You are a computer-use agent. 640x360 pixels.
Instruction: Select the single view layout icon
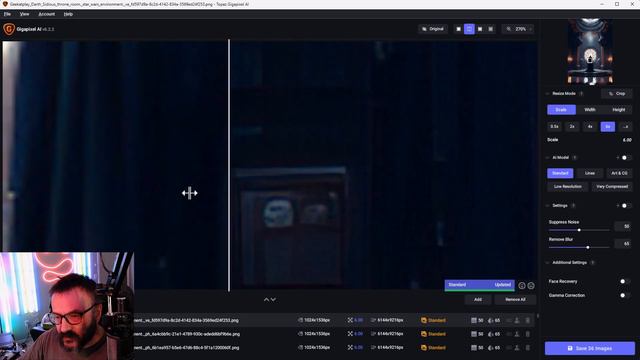(x=458, y=29)
